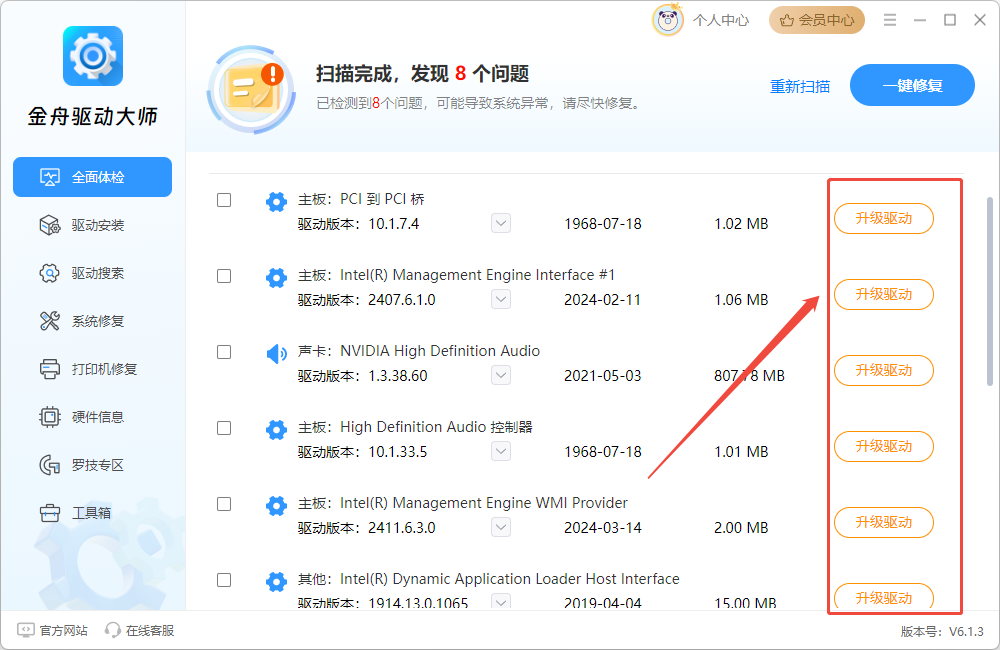Click 升级驱动 for PCI 到 PCI 桥

(x=884, y=218)
